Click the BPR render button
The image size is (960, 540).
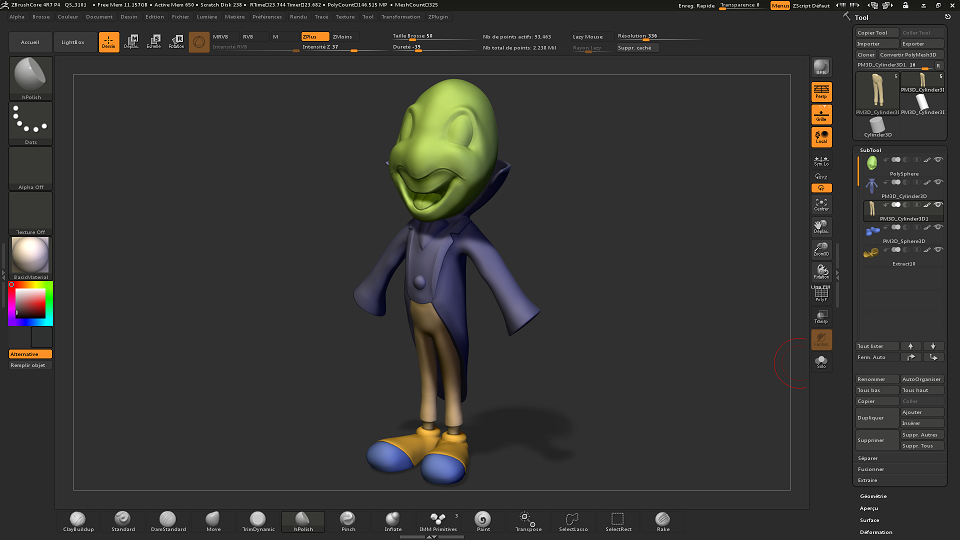click(x=821, y=67)
